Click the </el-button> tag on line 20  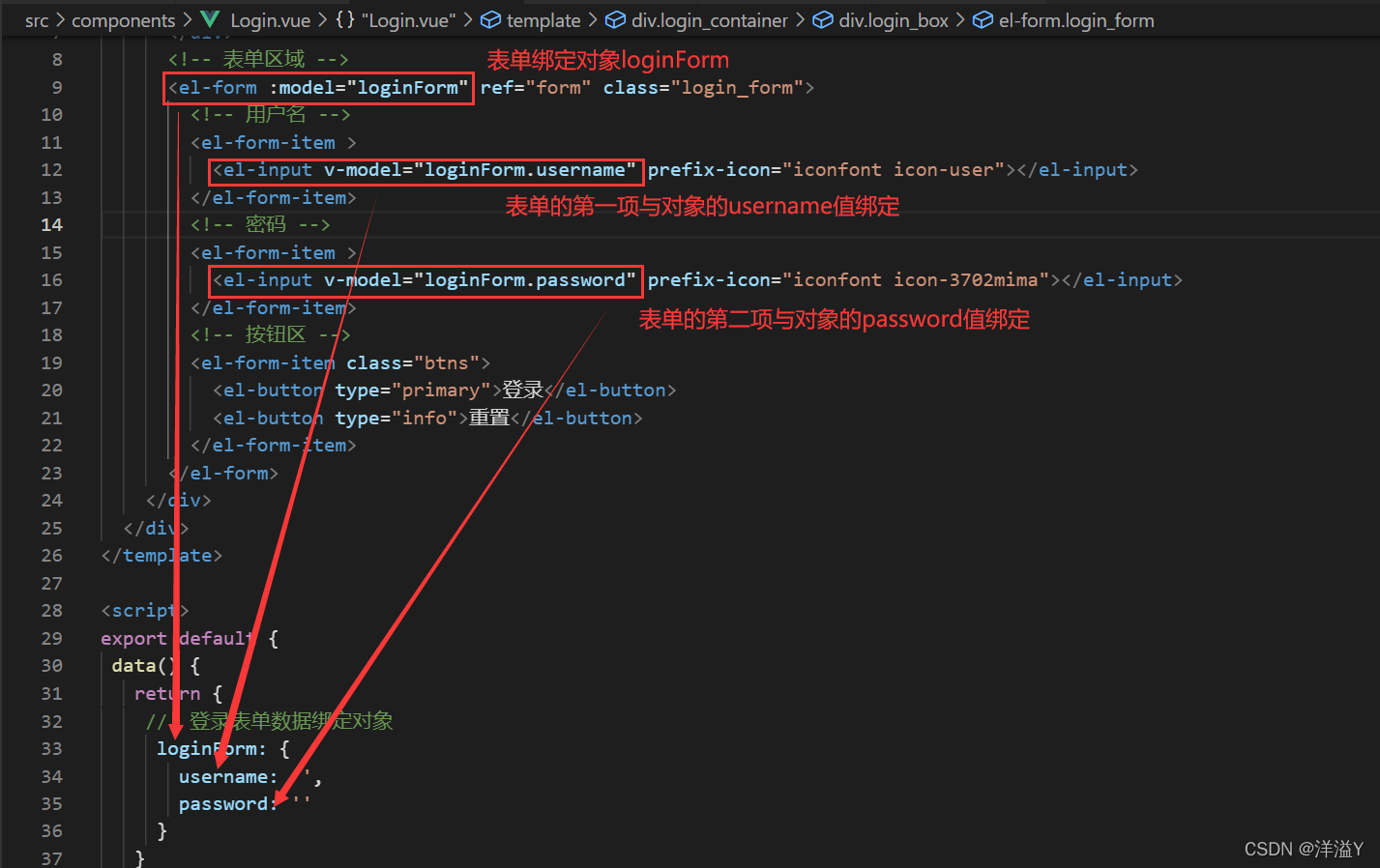[610, 390]
